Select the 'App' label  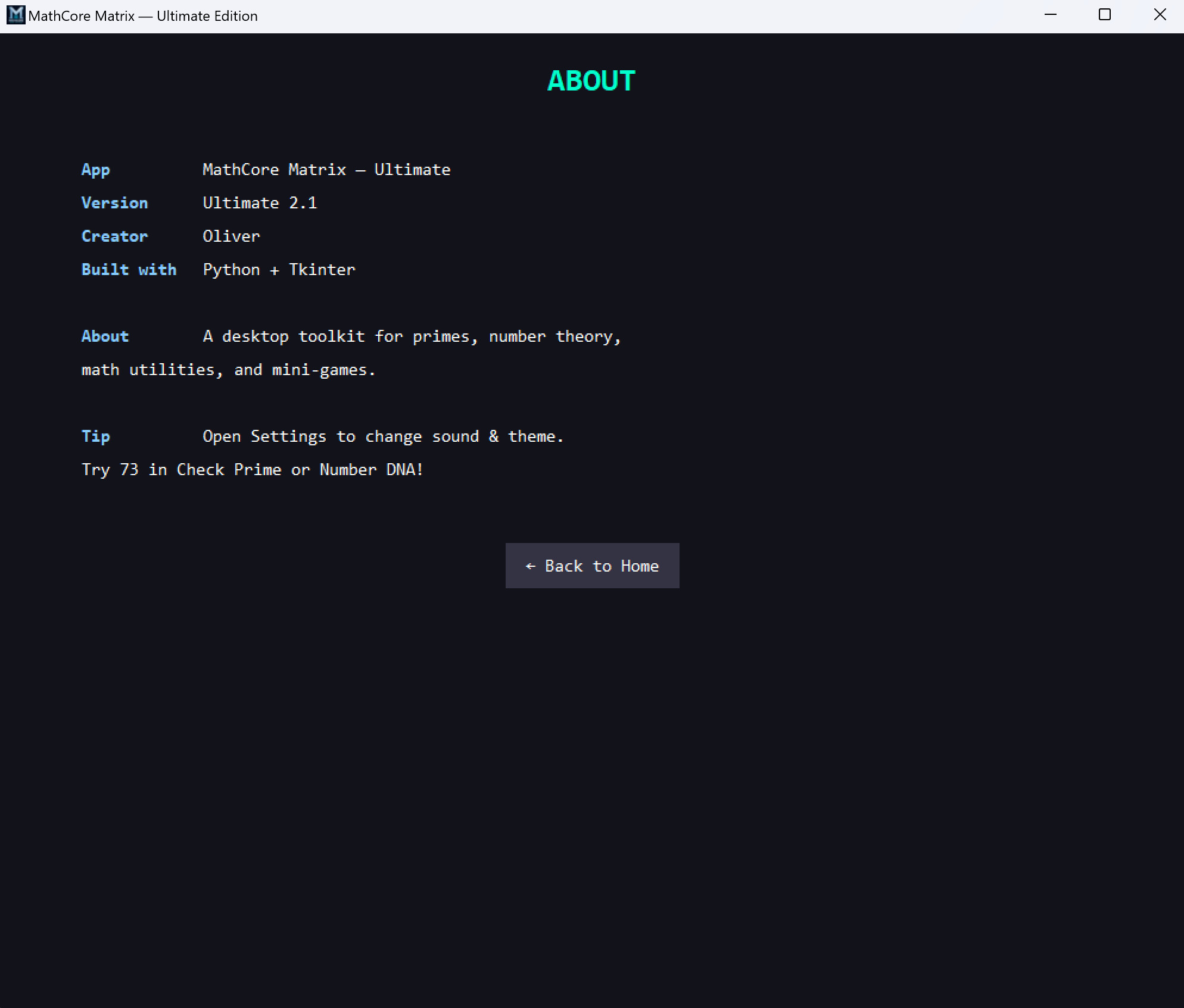(x=96, y=170)
